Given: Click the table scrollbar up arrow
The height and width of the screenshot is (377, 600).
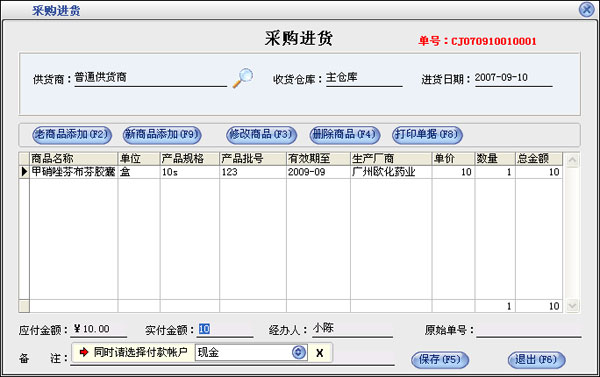Looking at the screenshot, I should coord(572,160).
